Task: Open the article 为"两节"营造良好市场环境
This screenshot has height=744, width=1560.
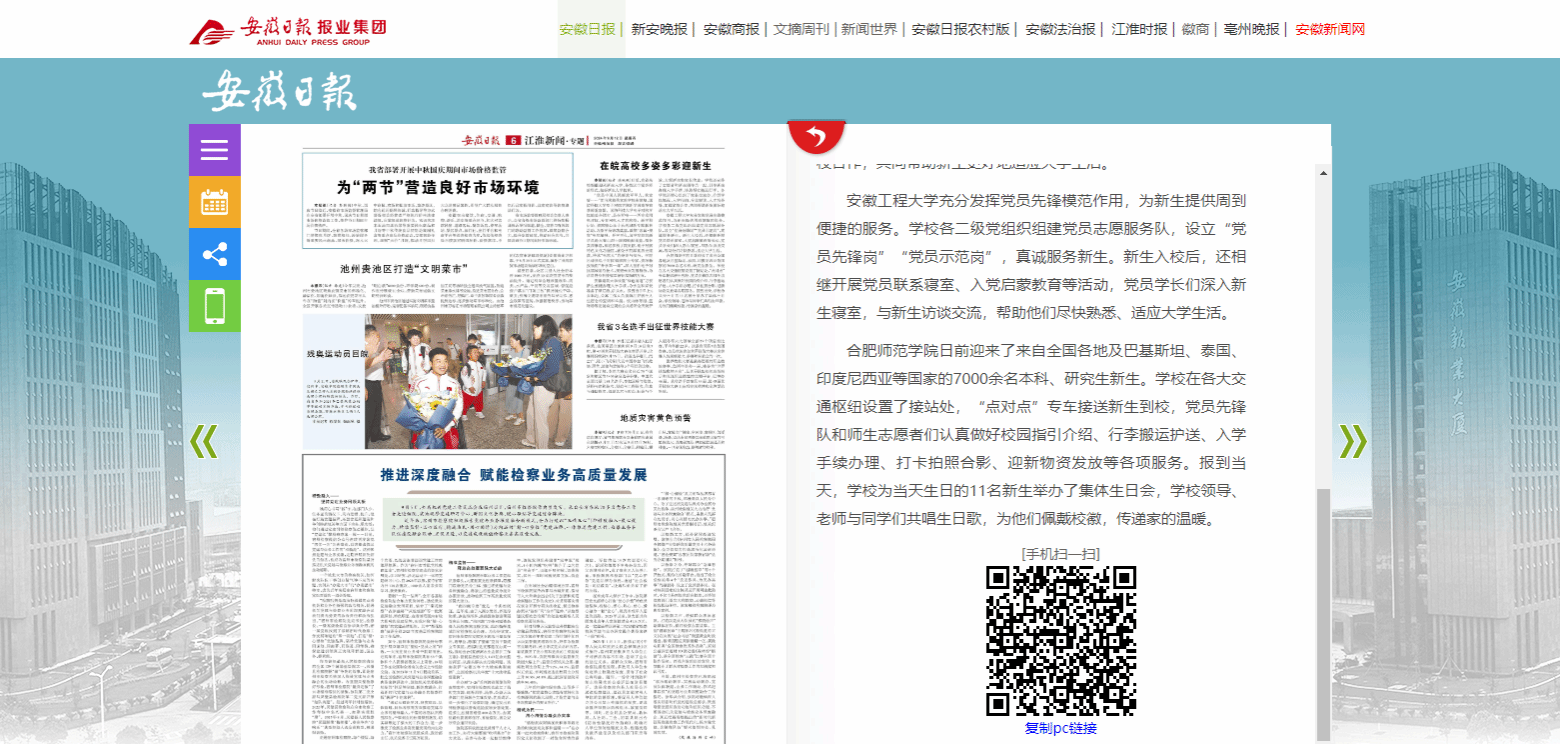Action: pos(438,187)
